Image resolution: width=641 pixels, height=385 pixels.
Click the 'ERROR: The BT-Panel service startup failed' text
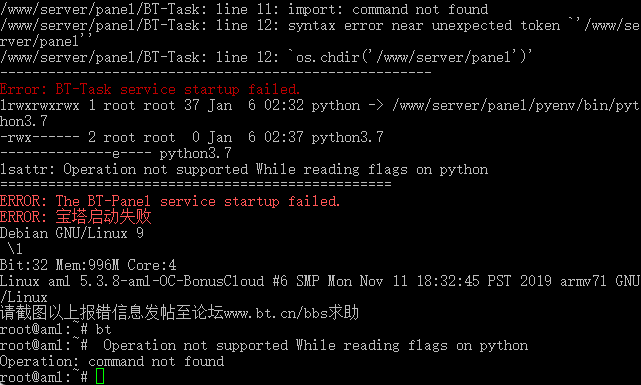click(x=170, y=201)
